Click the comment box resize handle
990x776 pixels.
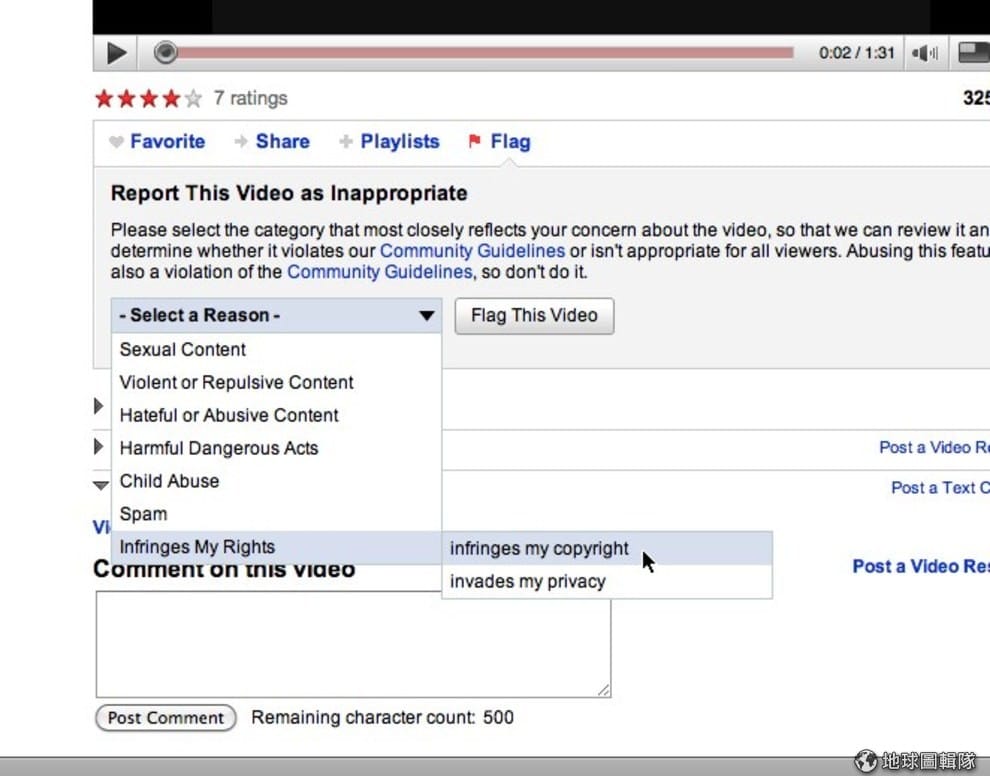[x=604, y=690]
